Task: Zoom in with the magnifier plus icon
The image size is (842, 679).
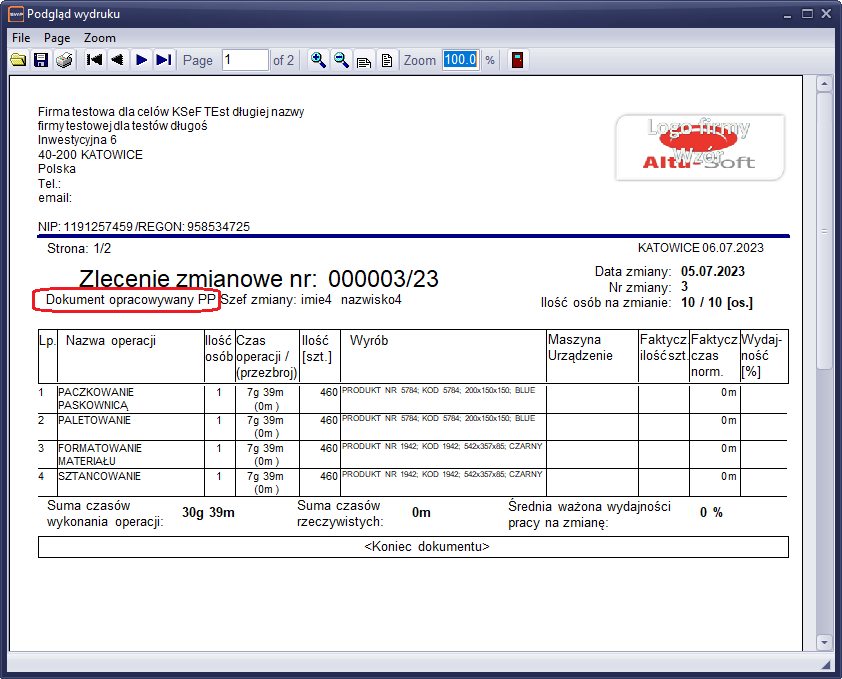Action: tap(318, 60)
